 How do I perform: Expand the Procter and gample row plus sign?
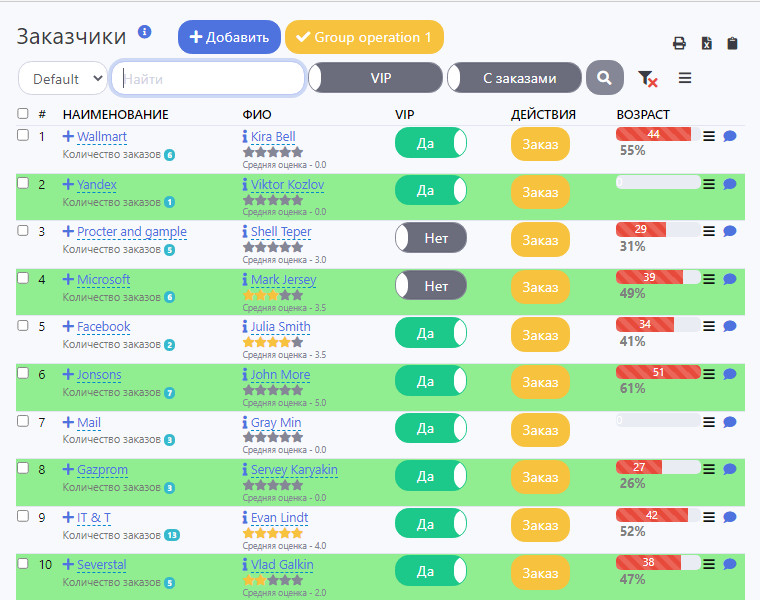68,231
